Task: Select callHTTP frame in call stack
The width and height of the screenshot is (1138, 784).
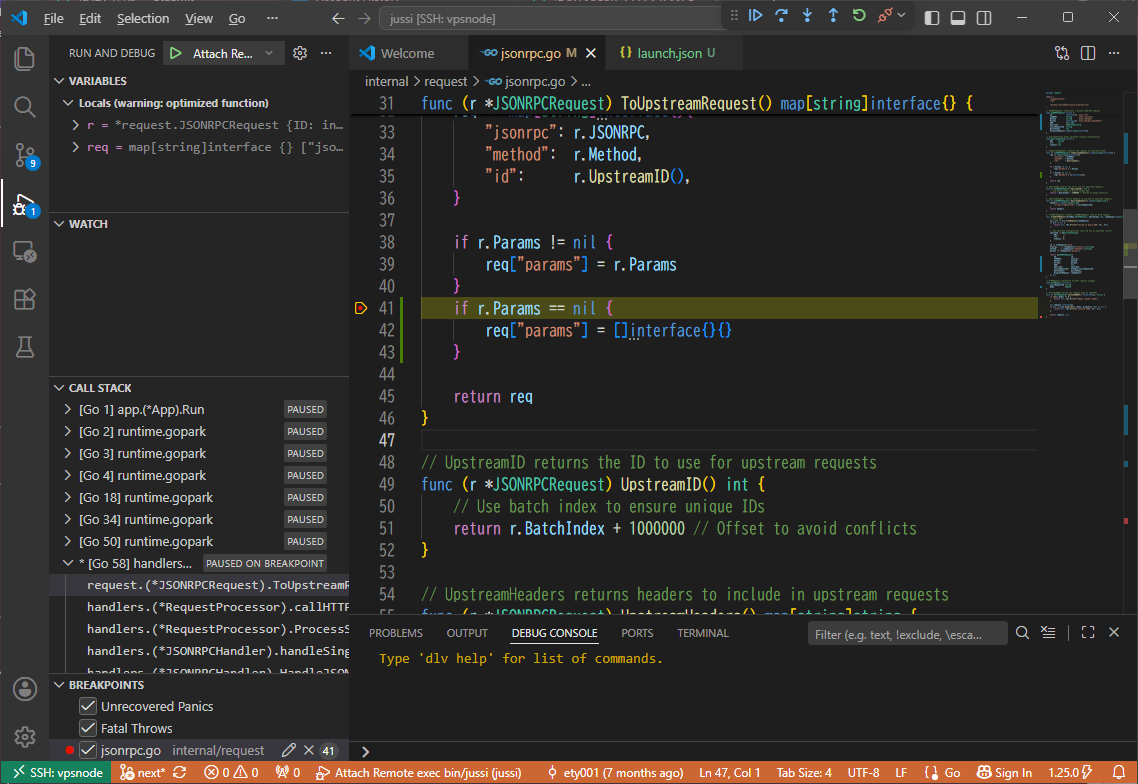Action: pos(218,607)
